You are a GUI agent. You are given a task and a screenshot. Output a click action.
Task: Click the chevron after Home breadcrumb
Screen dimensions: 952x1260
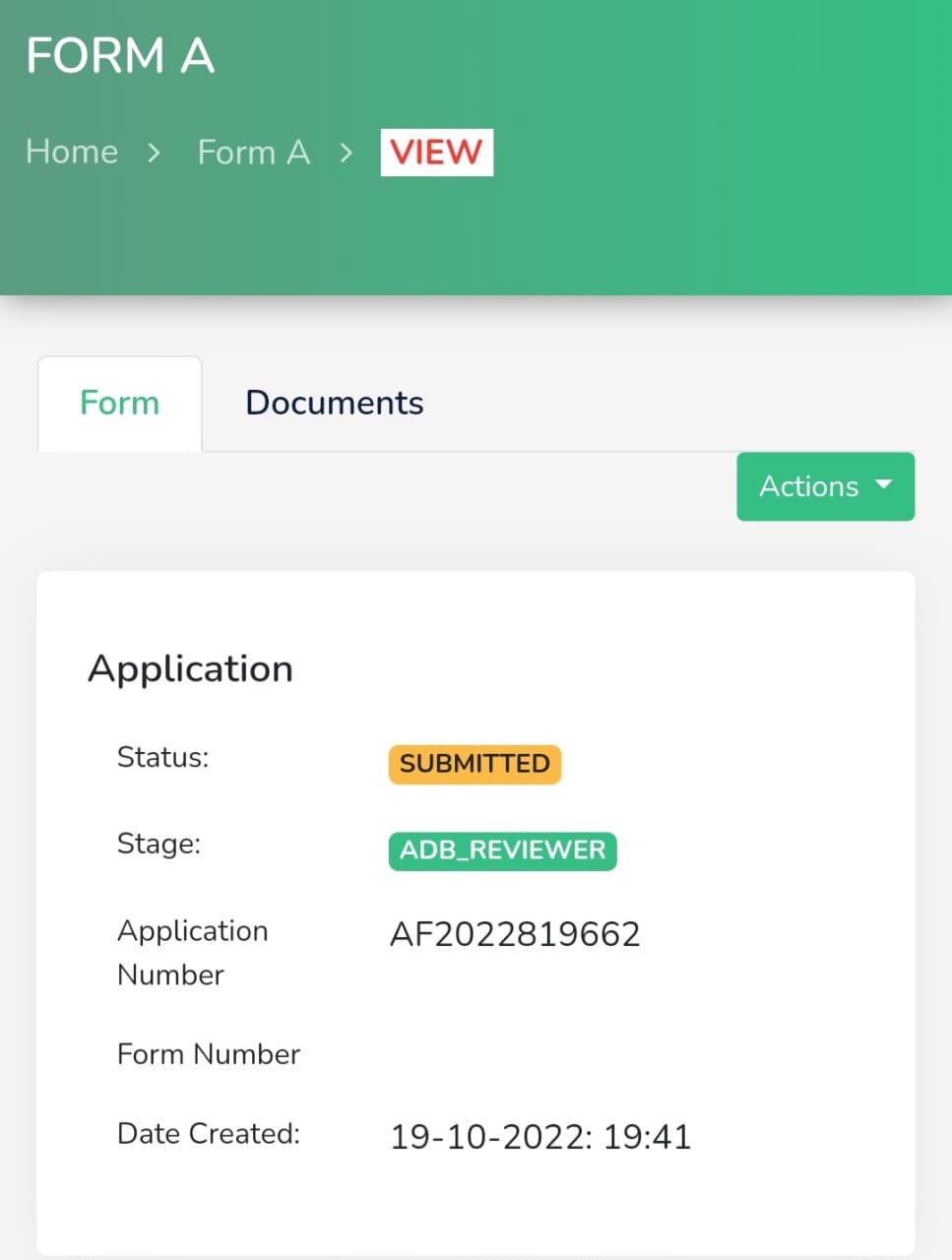[x=154, y=154]
